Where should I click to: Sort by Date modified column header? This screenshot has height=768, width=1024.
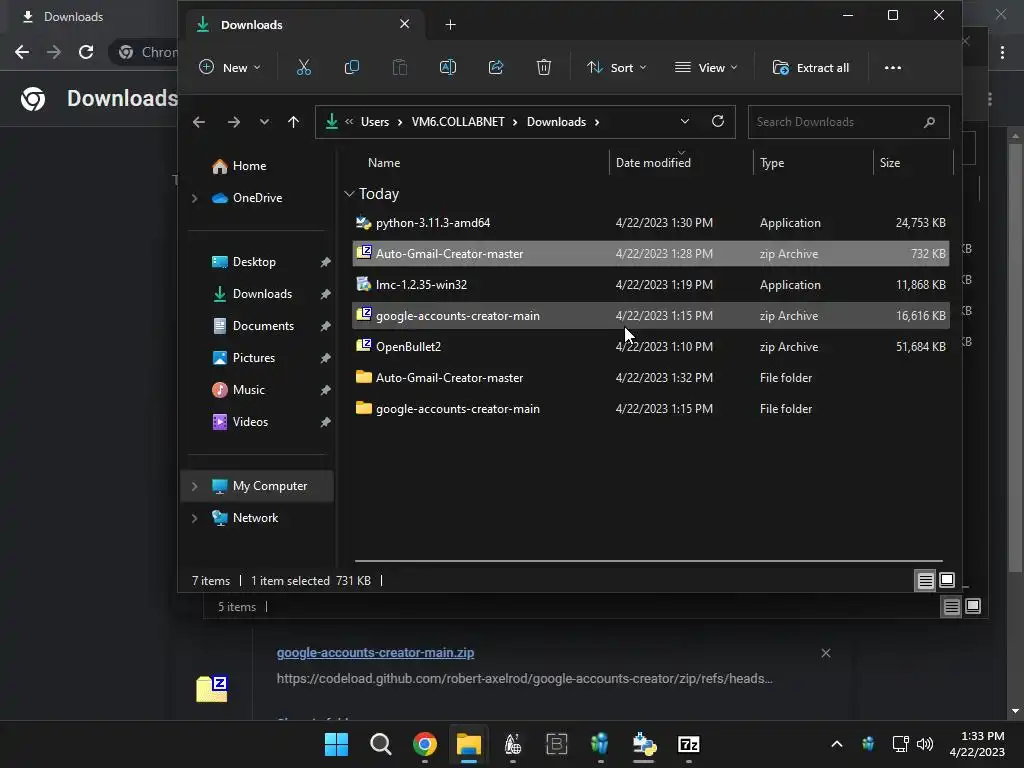tap(653, 163)
